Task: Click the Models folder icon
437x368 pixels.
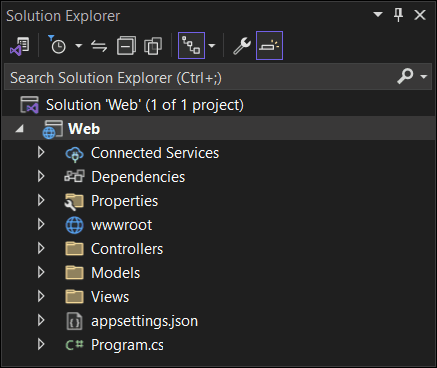Action: [74, 273]
